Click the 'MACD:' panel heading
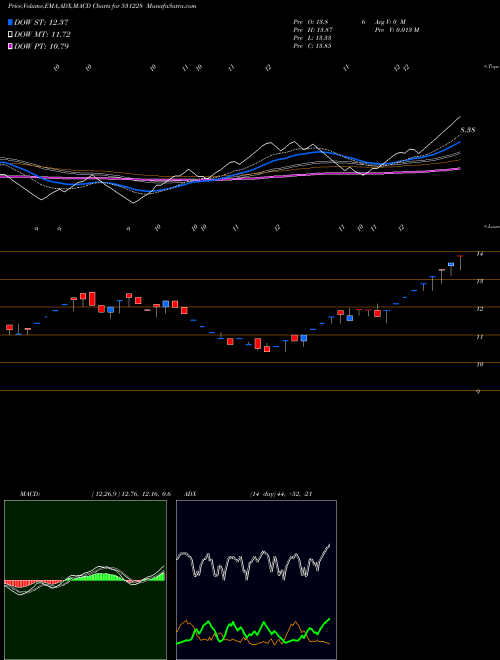 click(x=30, y=494)
